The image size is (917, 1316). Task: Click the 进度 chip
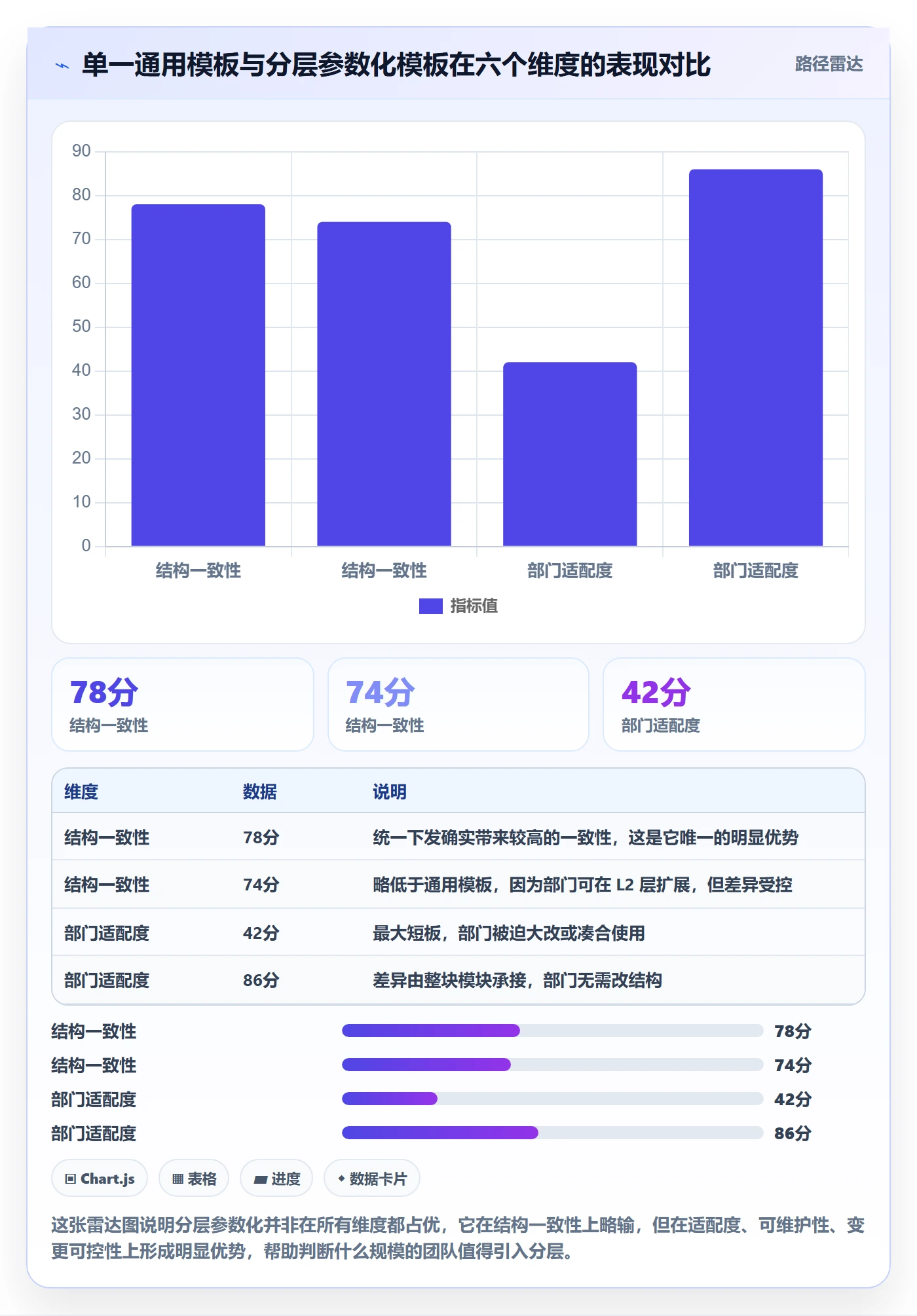click(276, 1179)
